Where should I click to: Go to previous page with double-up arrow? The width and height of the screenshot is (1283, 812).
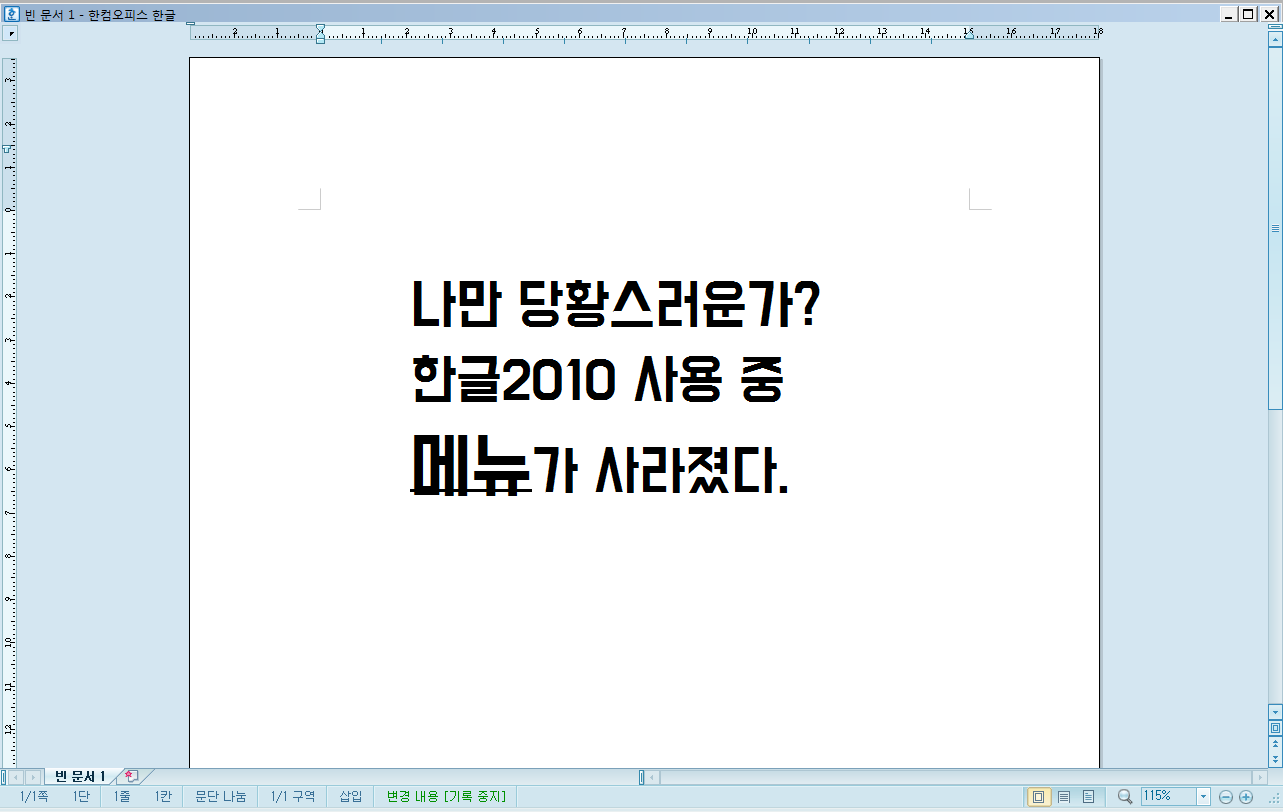[1275, 743]
